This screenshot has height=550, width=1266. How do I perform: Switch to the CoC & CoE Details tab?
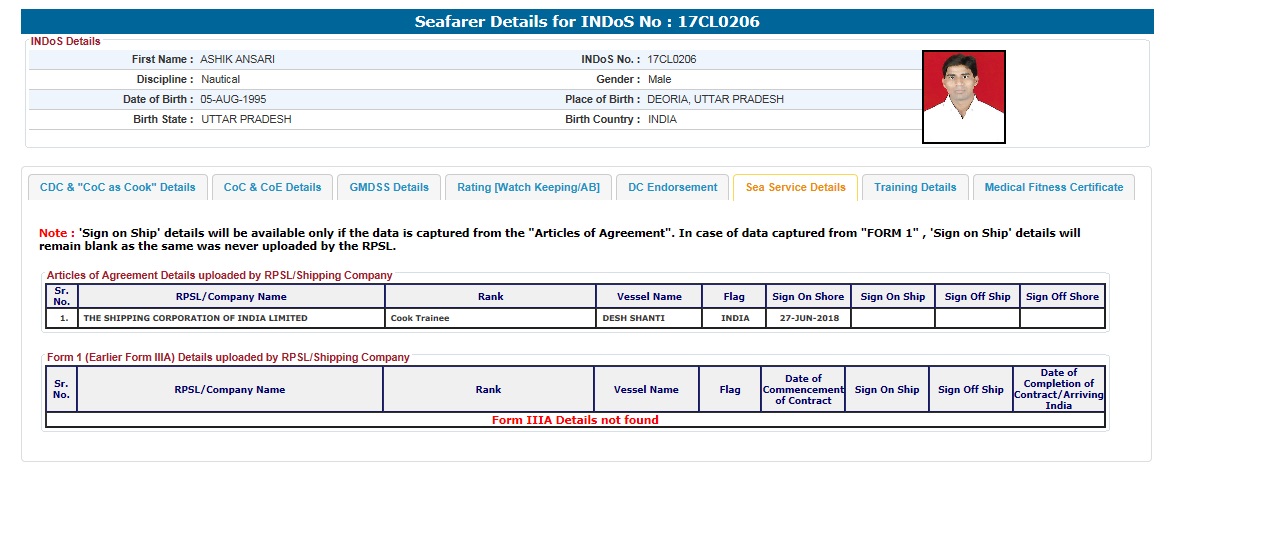tap(272, 187)
